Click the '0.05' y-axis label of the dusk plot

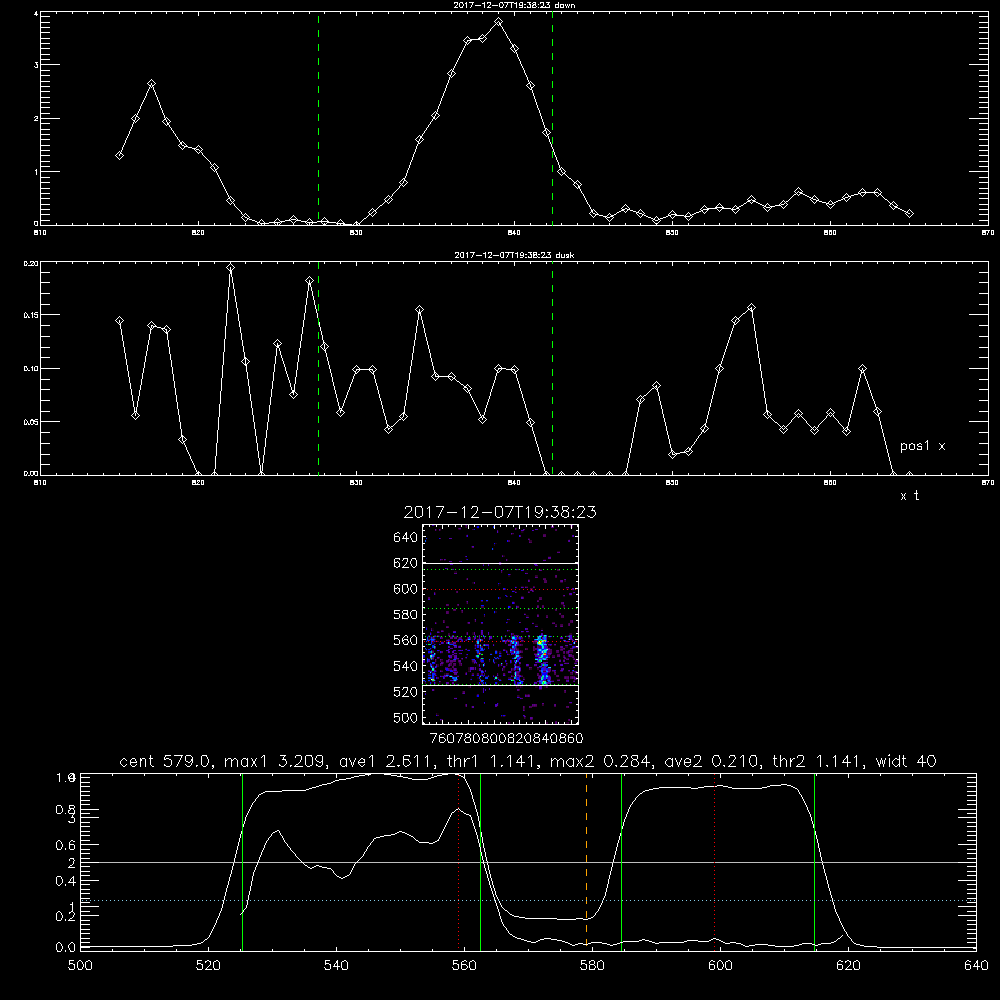31,422
